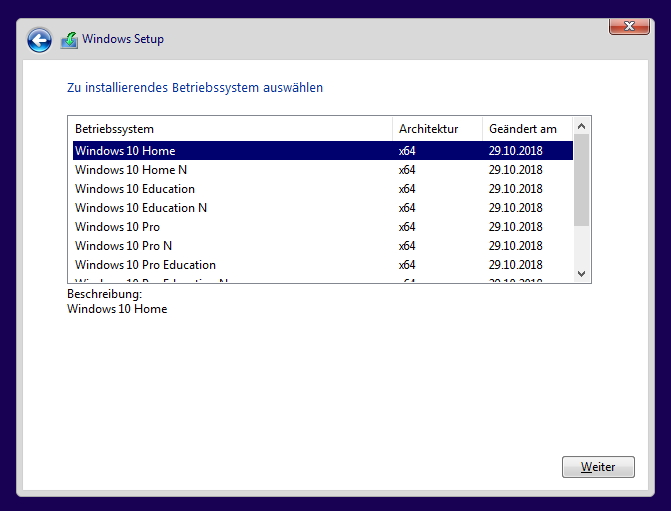Click x64 in the Windows 10 Education row
The height and width of the screenshot is (511, 671).
(407, 189)
